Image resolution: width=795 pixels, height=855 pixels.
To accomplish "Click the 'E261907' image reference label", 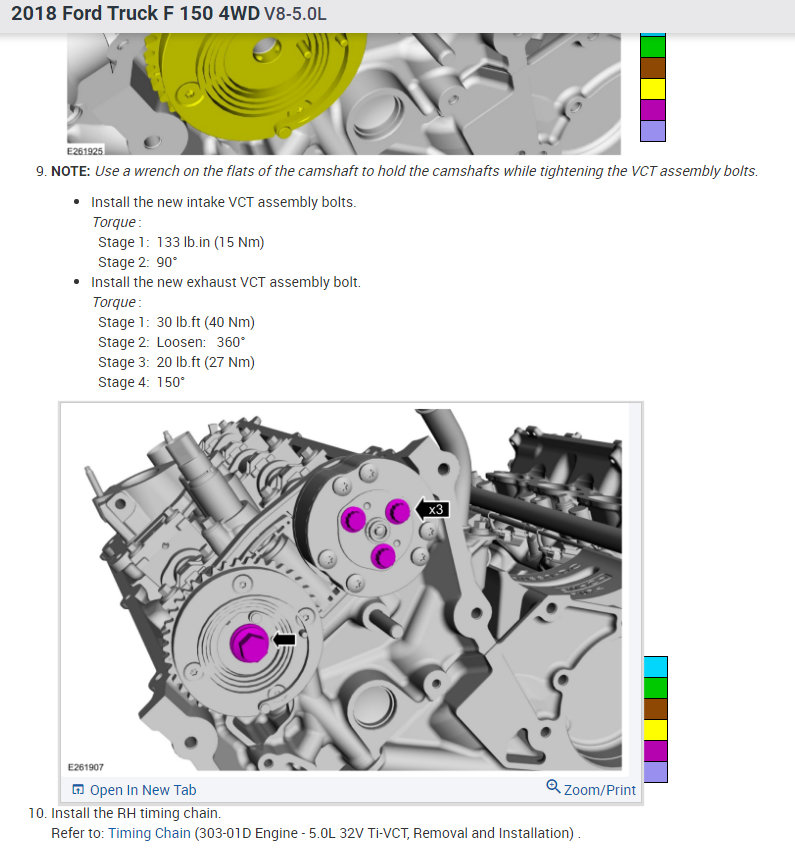I will coord(86,767).
